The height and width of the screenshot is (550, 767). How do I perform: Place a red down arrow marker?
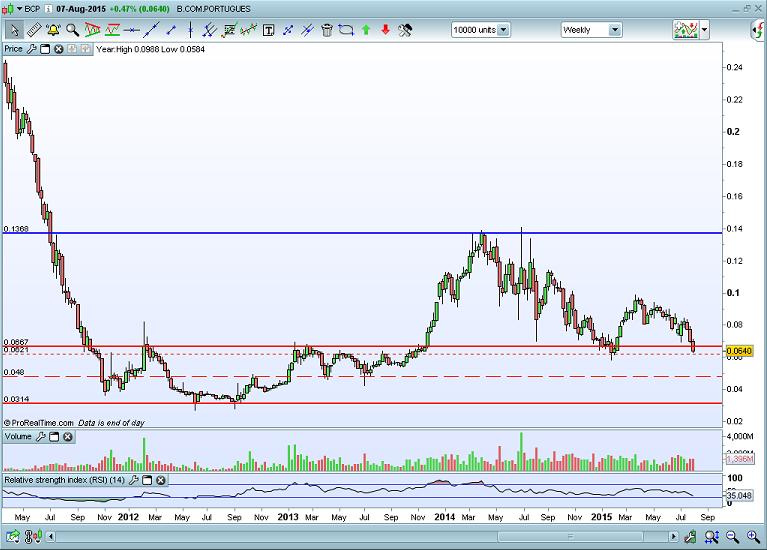(385, 30)
